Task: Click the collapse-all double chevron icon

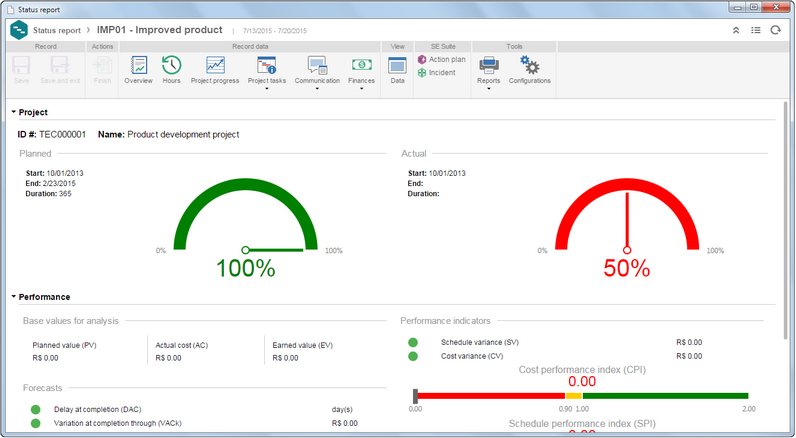Action: (x=736, y=30)
